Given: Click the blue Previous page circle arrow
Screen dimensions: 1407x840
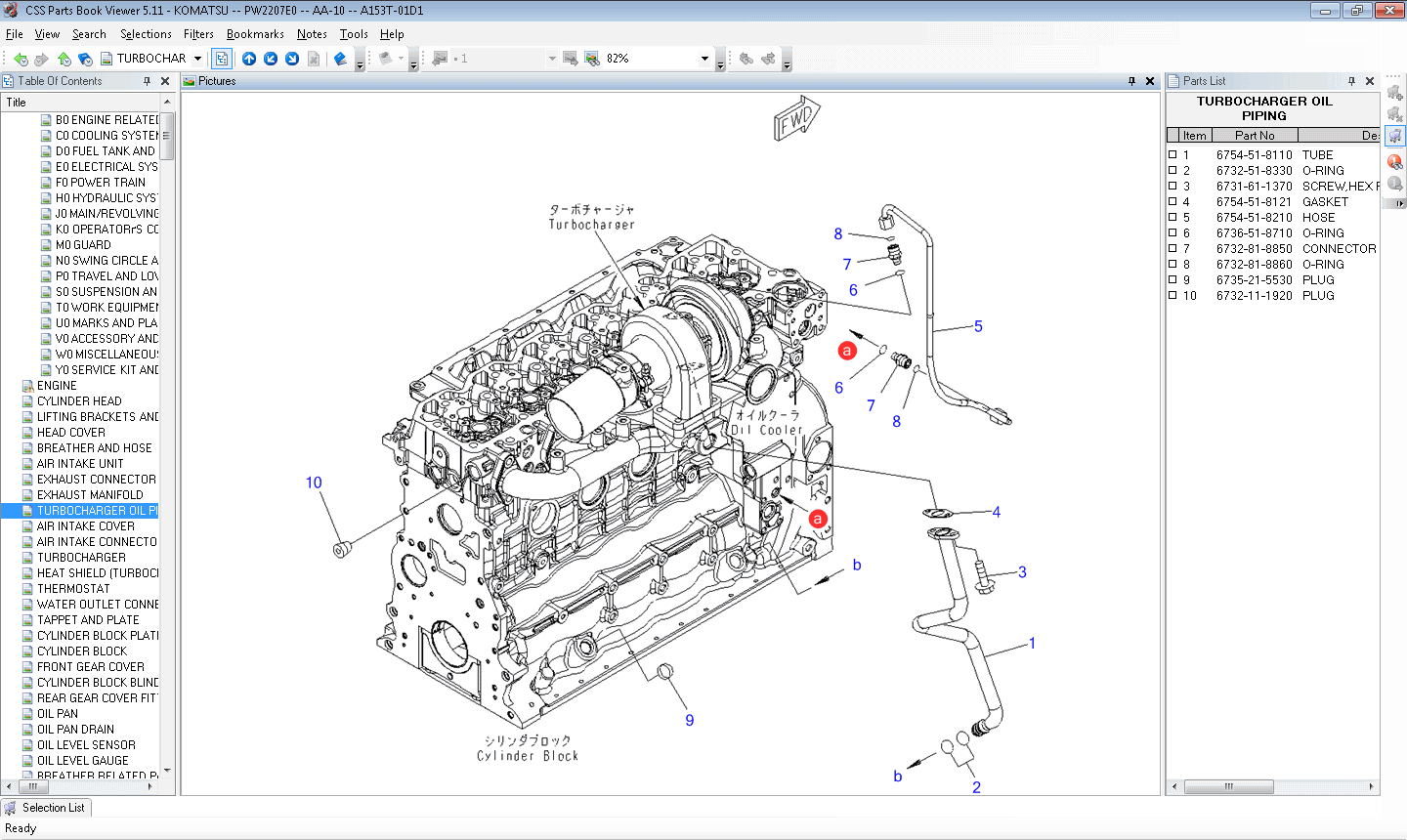Looking at the screenshot, I should pos(272,59).
